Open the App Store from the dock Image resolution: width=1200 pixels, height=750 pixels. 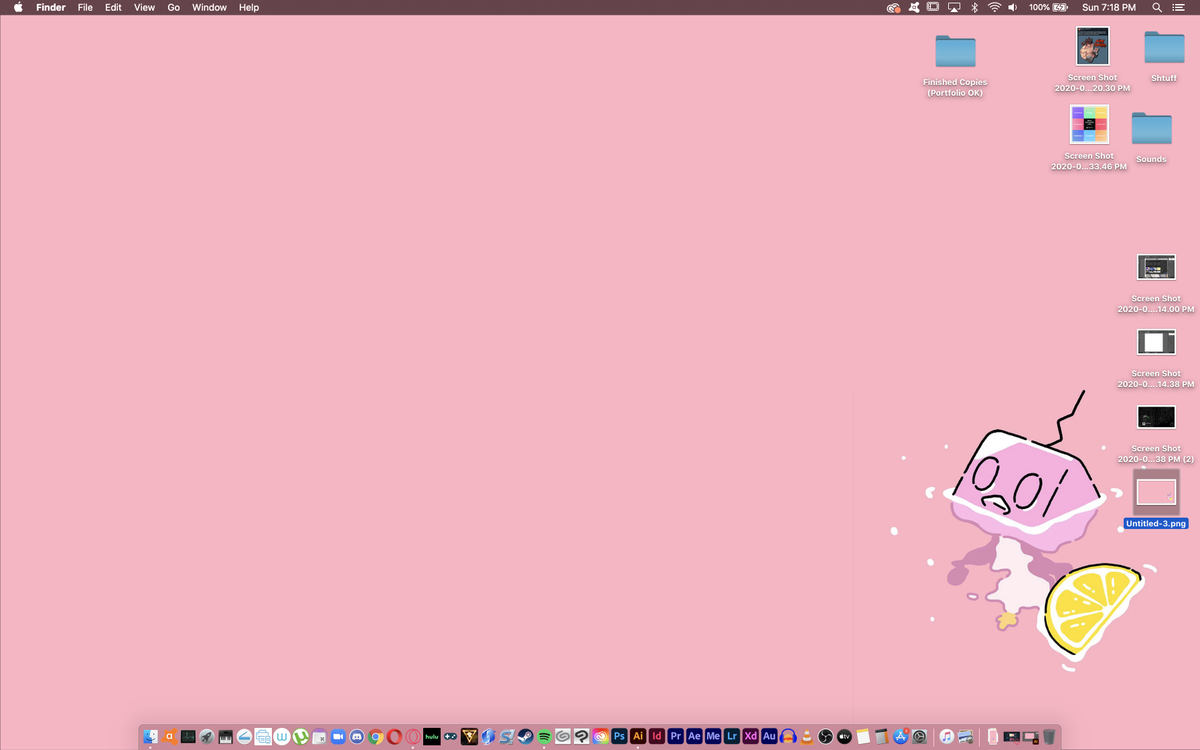tap(900, 737)
